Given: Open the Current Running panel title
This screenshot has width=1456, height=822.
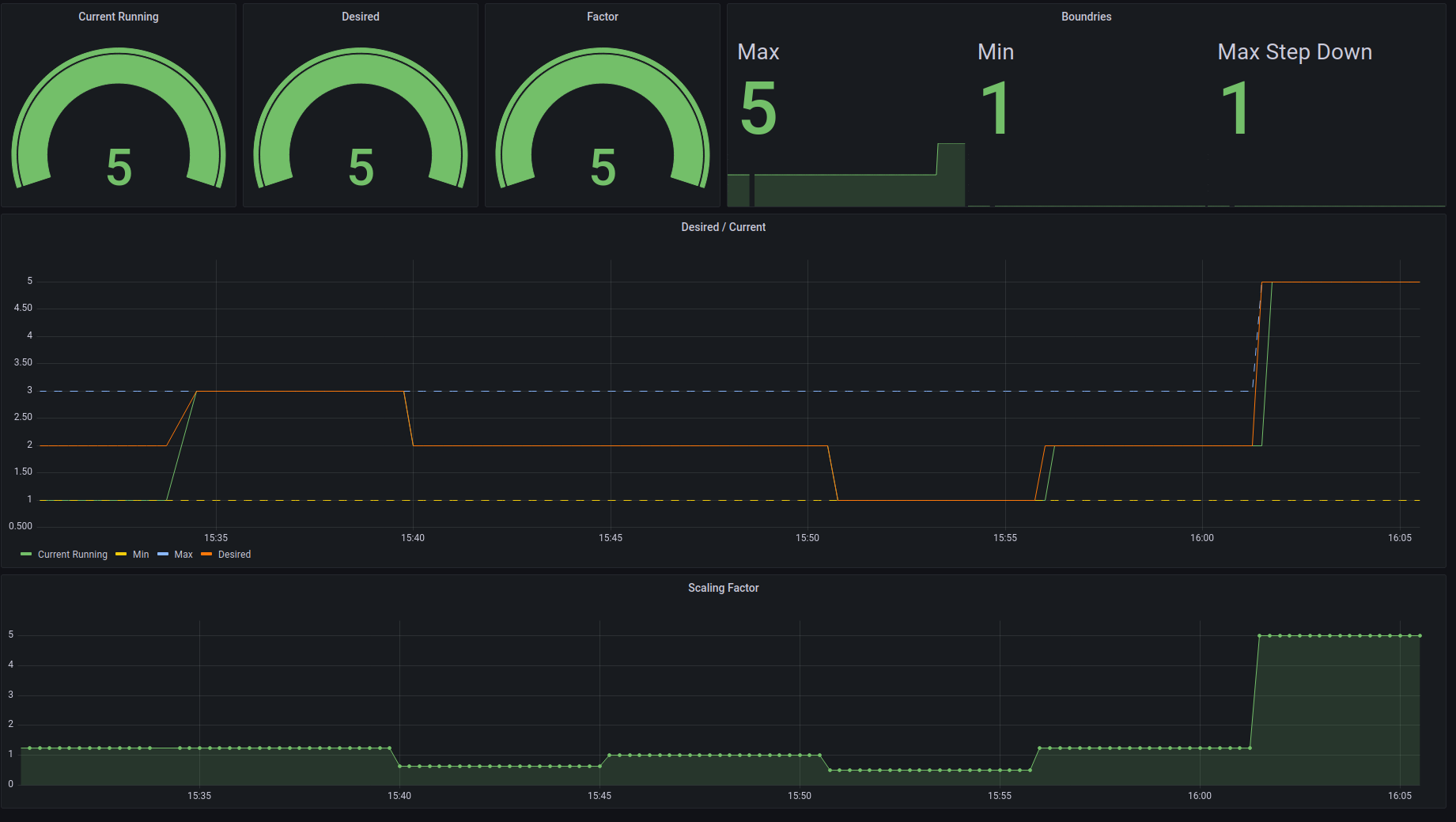Looking at the screenshot, I should [x=119, y=17].
